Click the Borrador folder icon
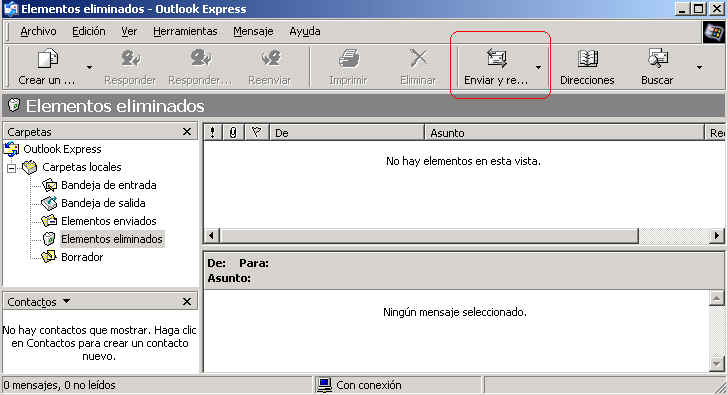 pyautogui.click(x=49, y=257)
